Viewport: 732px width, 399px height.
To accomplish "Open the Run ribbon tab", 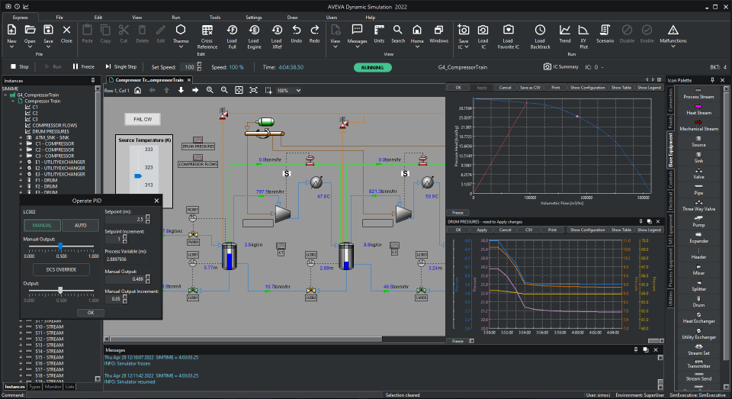I will [x=176, y=17].
